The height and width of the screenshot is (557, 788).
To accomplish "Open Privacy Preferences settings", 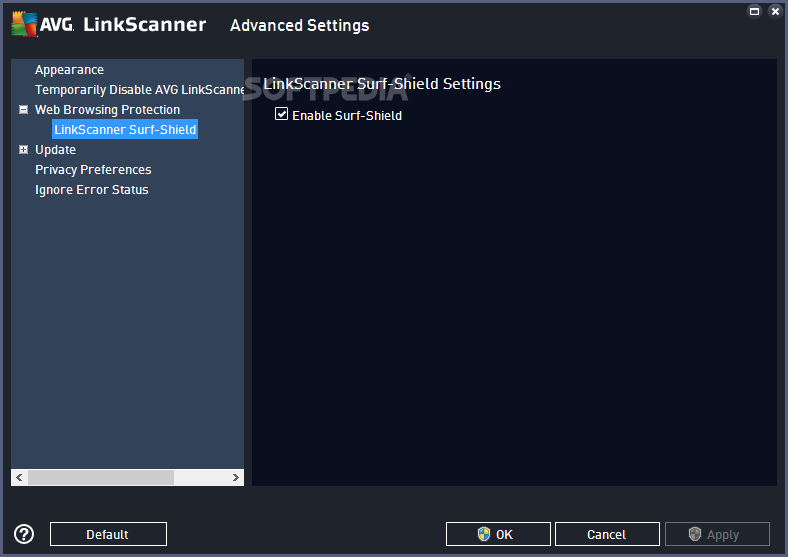I will click(93, 170).
